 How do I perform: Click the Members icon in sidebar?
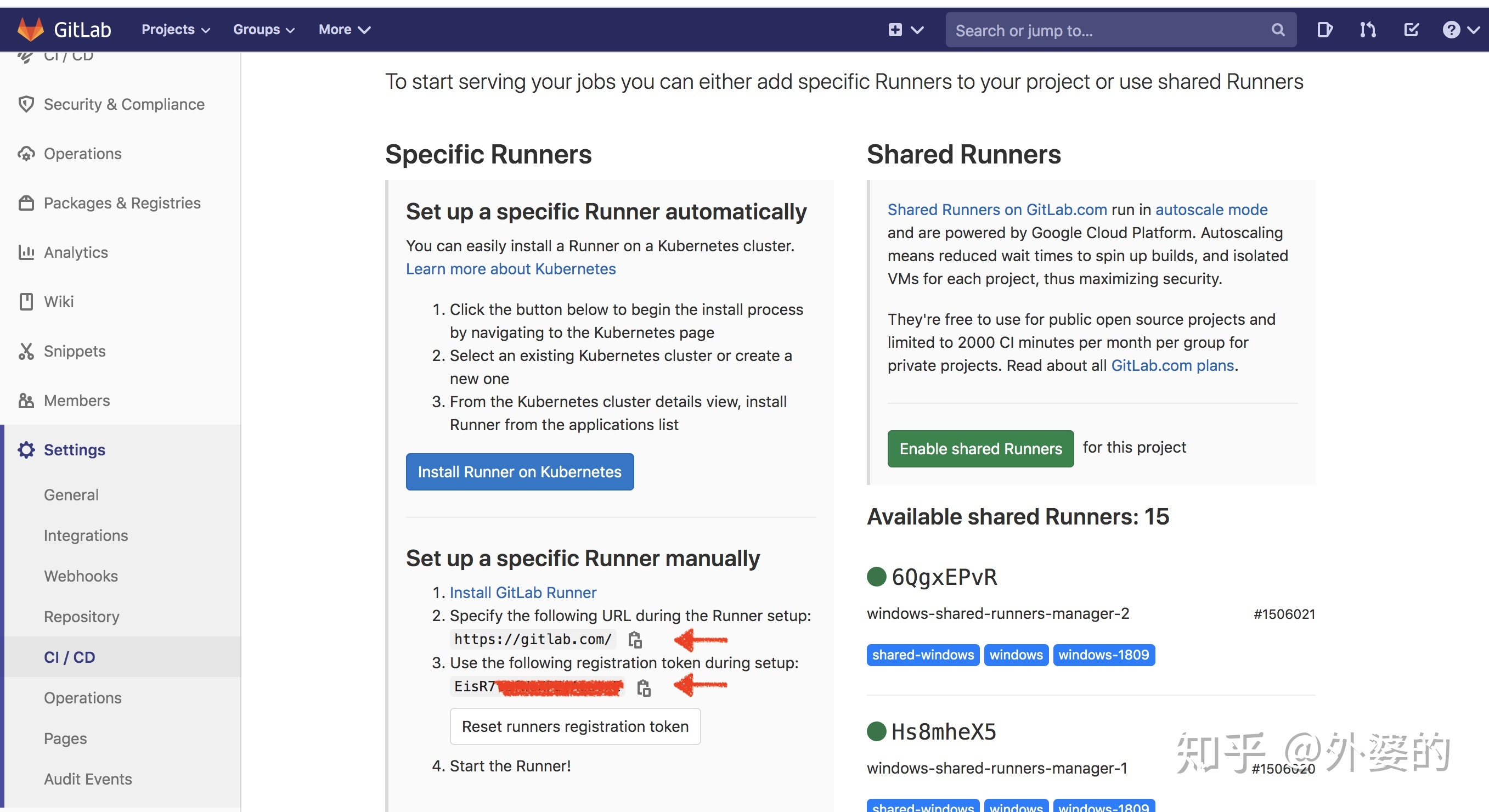[x=26, y=400]
